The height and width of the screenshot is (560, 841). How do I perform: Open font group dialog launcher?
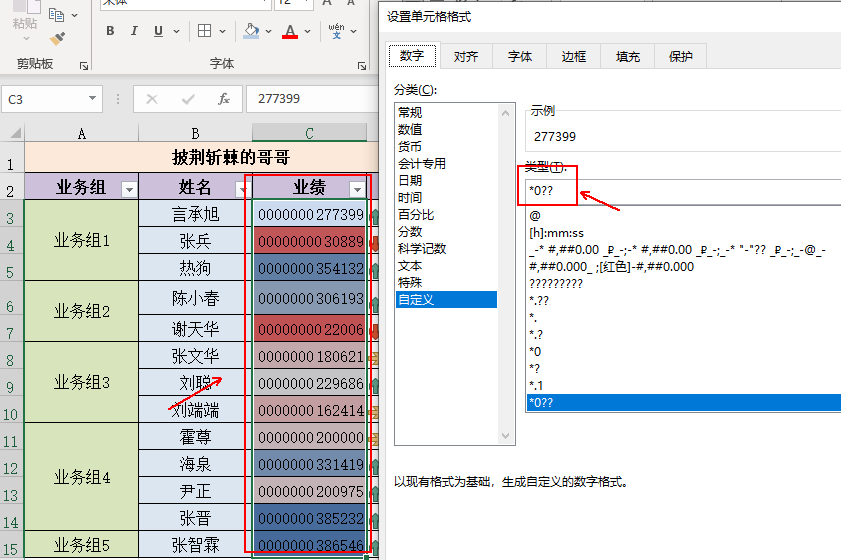pos(362,65)
